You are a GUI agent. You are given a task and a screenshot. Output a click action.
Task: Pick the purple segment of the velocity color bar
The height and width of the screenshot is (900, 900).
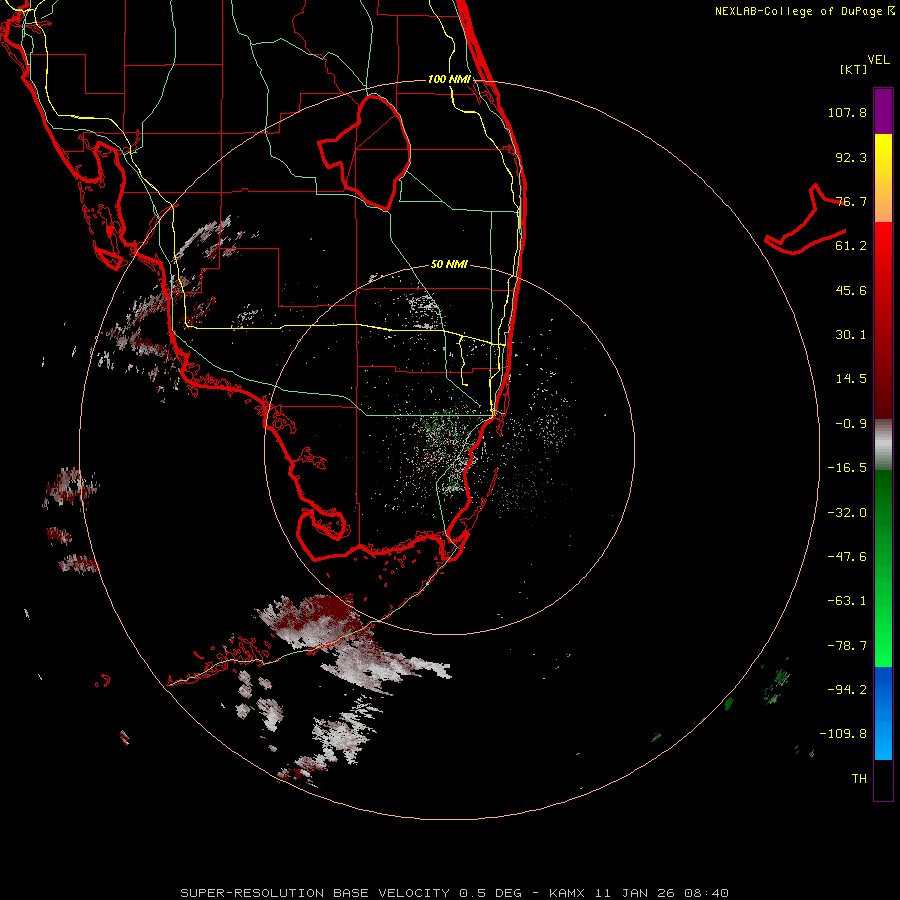(883, 111)
